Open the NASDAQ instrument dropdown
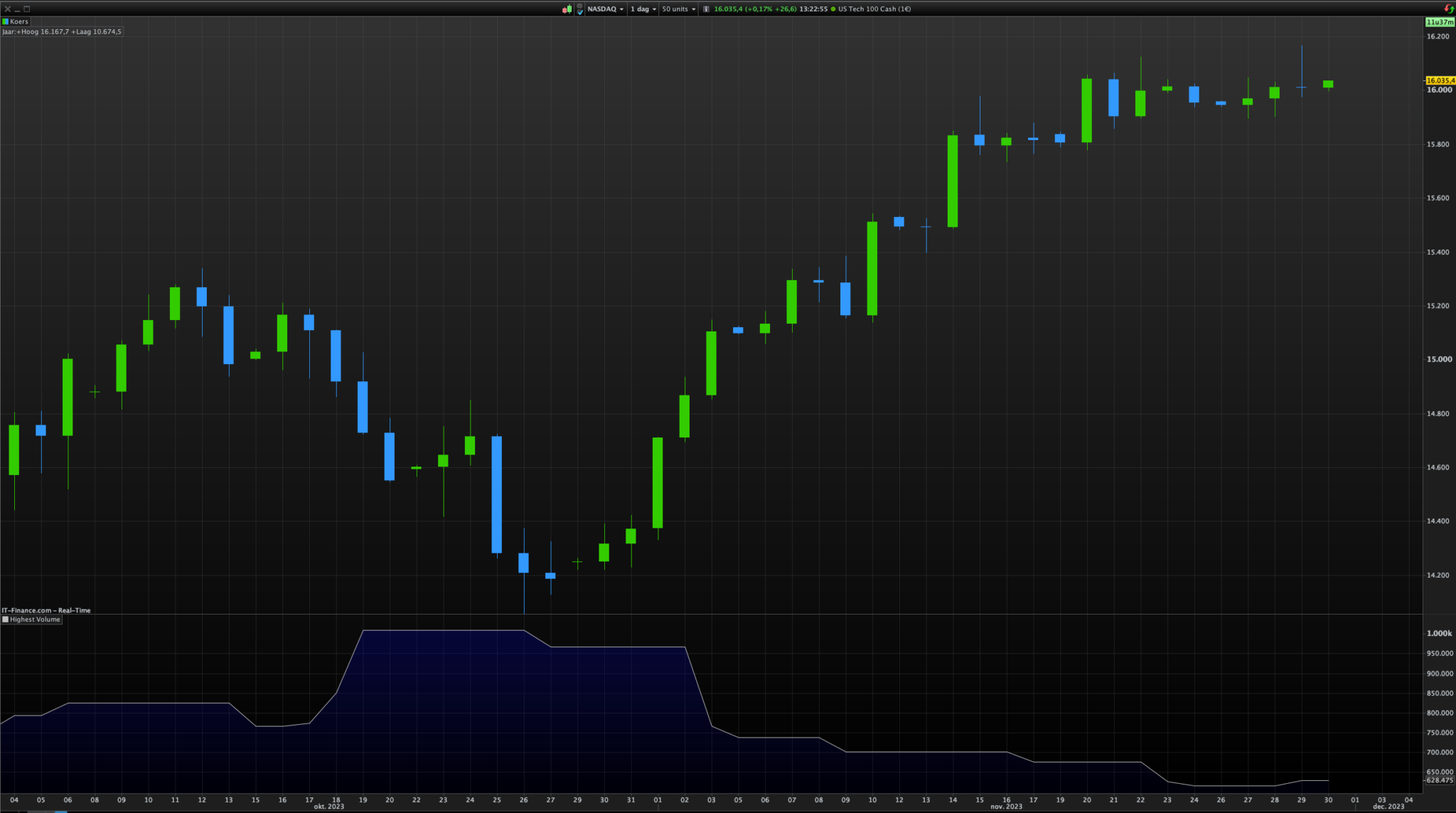Screen dimensions: 1456x813 click(605, 9)
